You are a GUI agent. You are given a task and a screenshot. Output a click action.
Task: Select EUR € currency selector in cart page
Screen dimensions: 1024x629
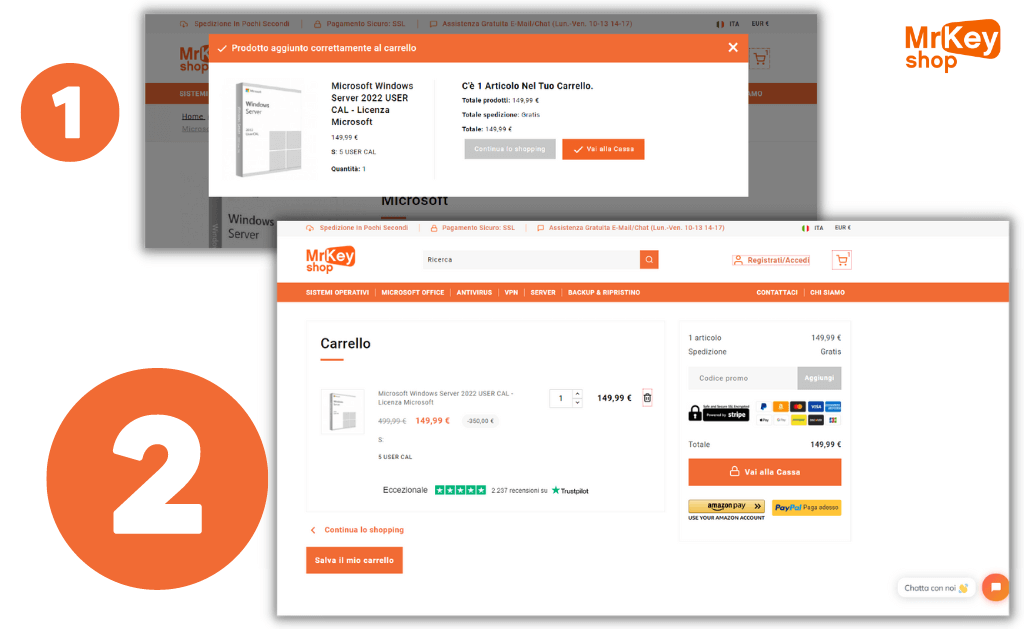coord(842,228)
